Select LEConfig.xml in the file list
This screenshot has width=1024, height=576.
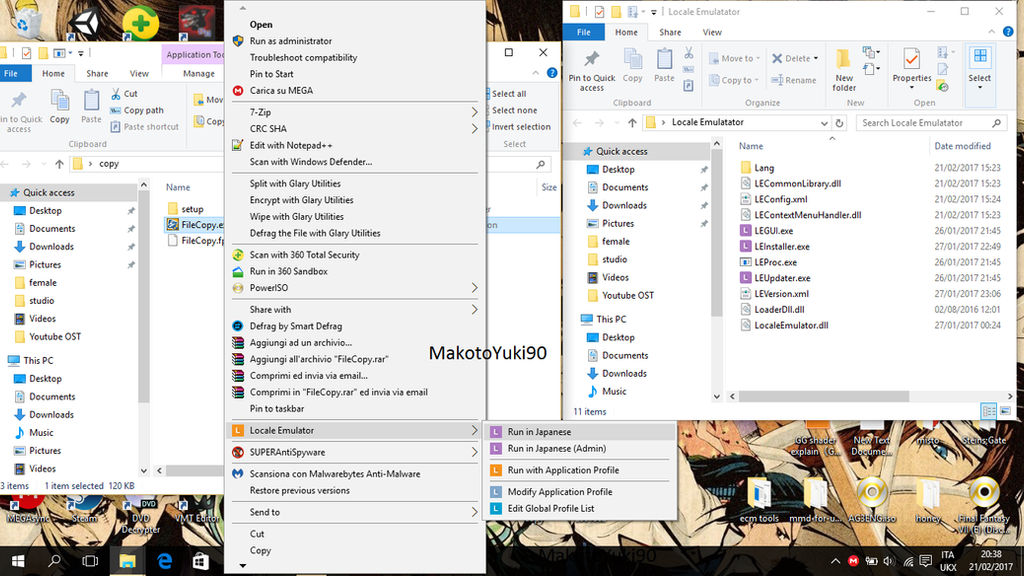774,199
